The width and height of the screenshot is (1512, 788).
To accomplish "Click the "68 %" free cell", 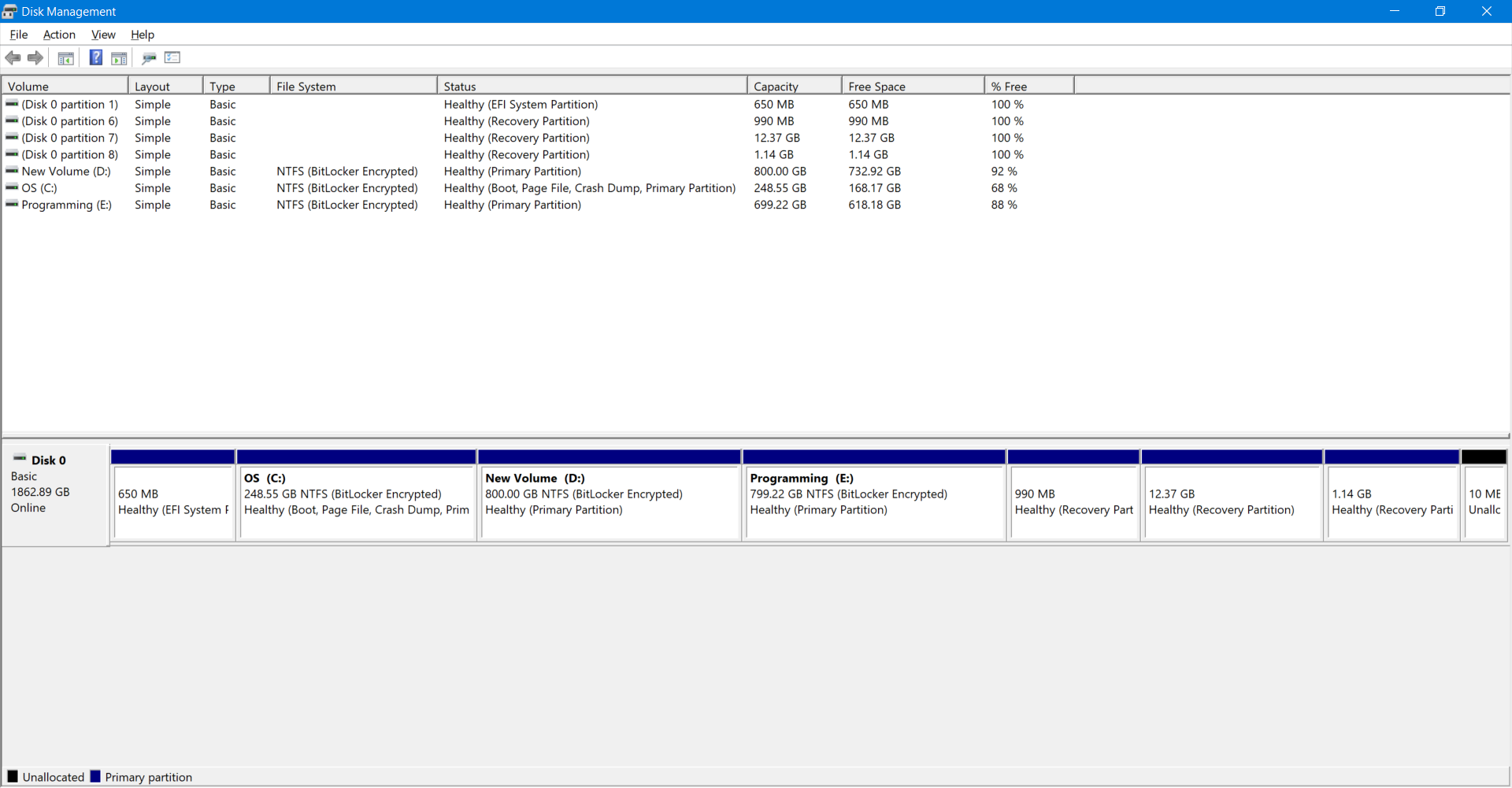I will pyautogui.click(x=1004, y=187).
